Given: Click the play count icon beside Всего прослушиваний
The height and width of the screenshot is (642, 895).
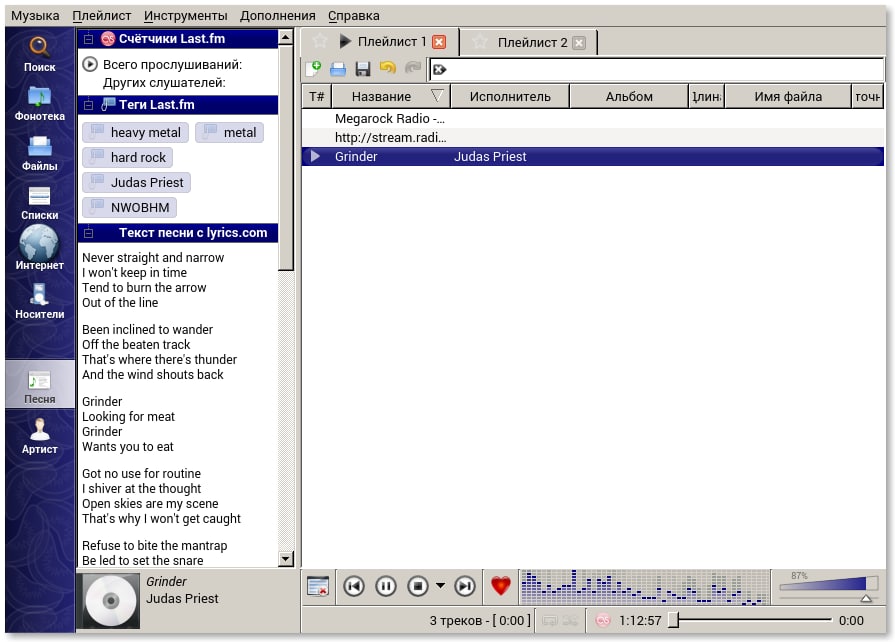Looking at the screenshot, I should tap(90, 64).
